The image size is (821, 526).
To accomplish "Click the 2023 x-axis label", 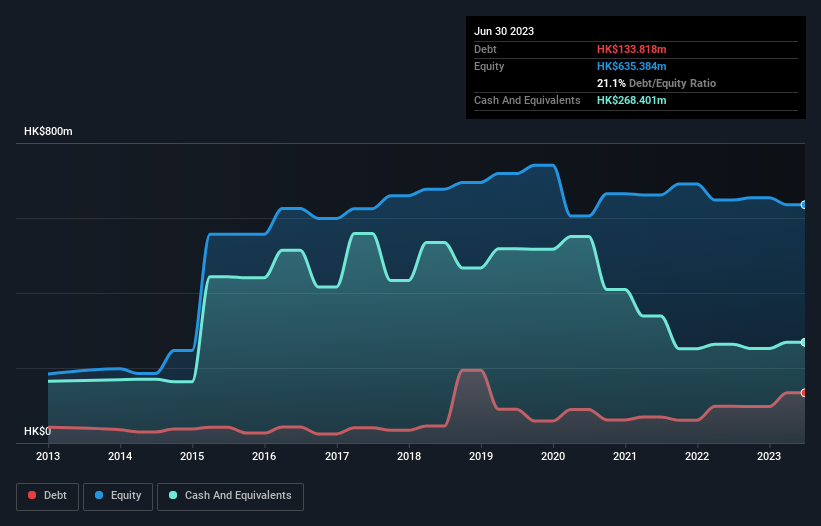I will pos(769,456).
